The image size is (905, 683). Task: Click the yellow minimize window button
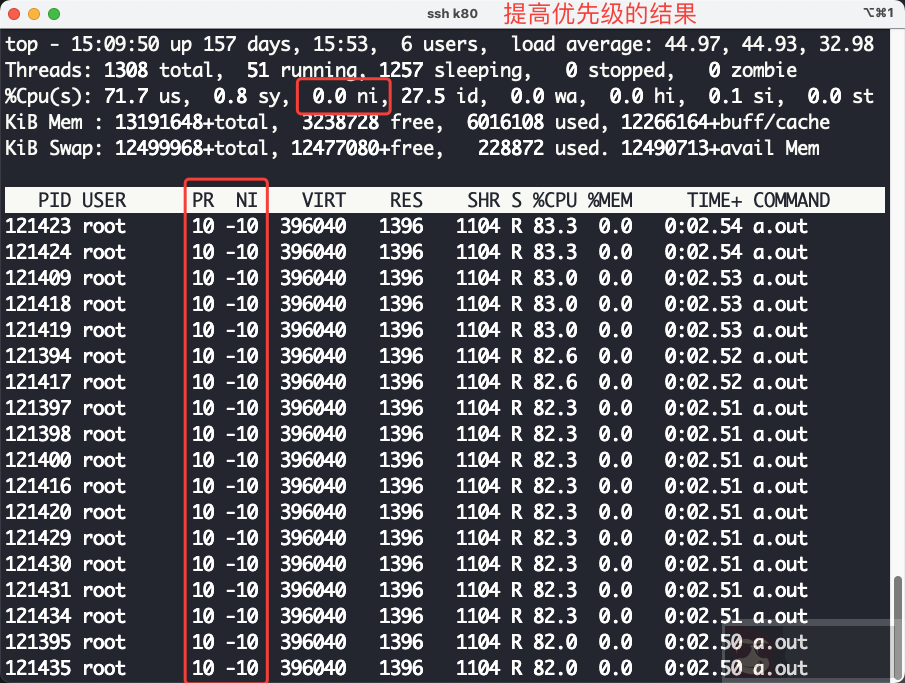pyautogui.click(x=33, y=14)
